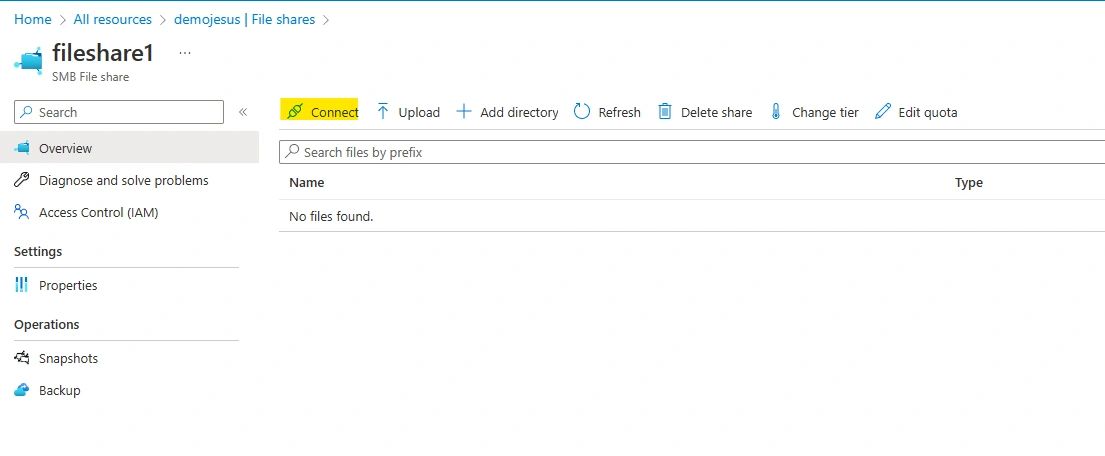Go to Home breadcrumb link
The height and width of the screenshot is (456, 1105).
(x=32, y=19)
